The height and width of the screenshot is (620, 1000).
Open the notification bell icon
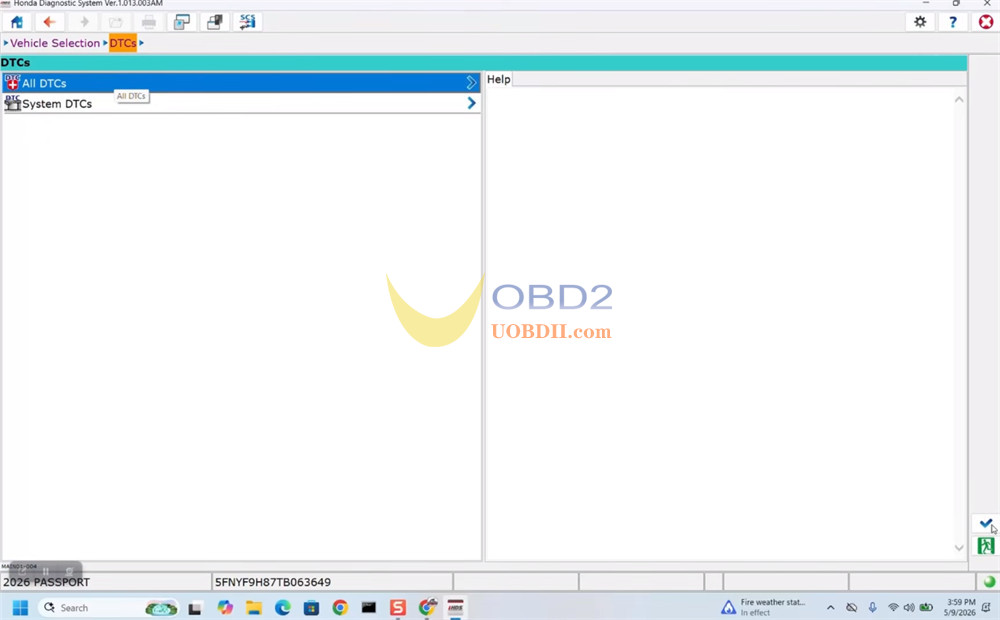(x=987, y=607)
